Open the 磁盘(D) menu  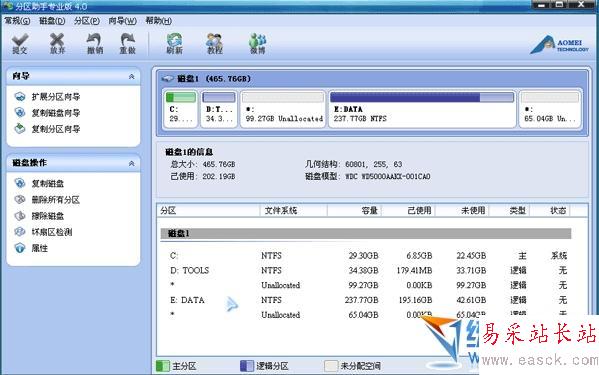(x=52, y=21)
